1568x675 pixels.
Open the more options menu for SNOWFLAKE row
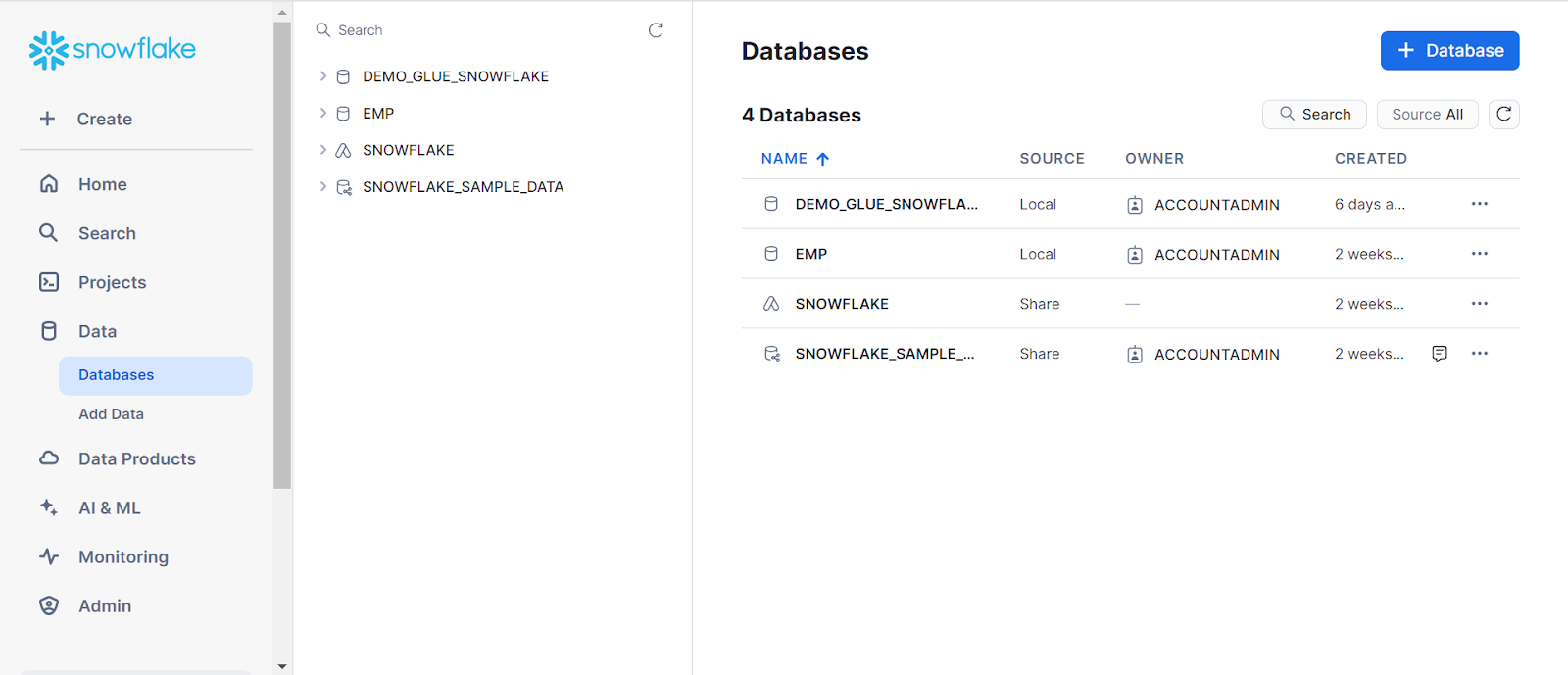click(x=1480, y=304)
